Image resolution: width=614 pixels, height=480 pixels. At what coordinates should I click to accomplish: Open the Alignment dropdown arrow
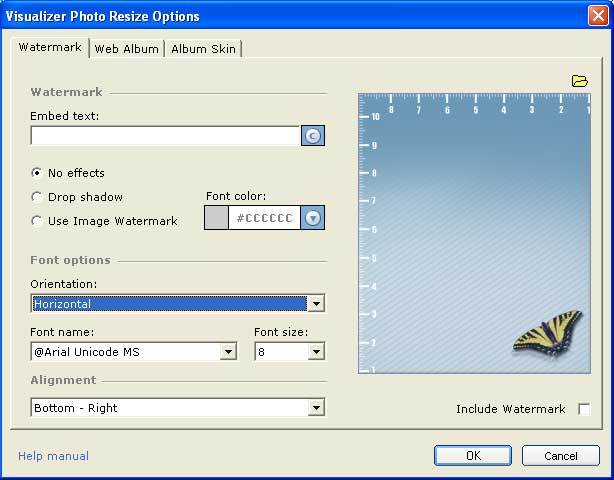(x=316, y=408)
